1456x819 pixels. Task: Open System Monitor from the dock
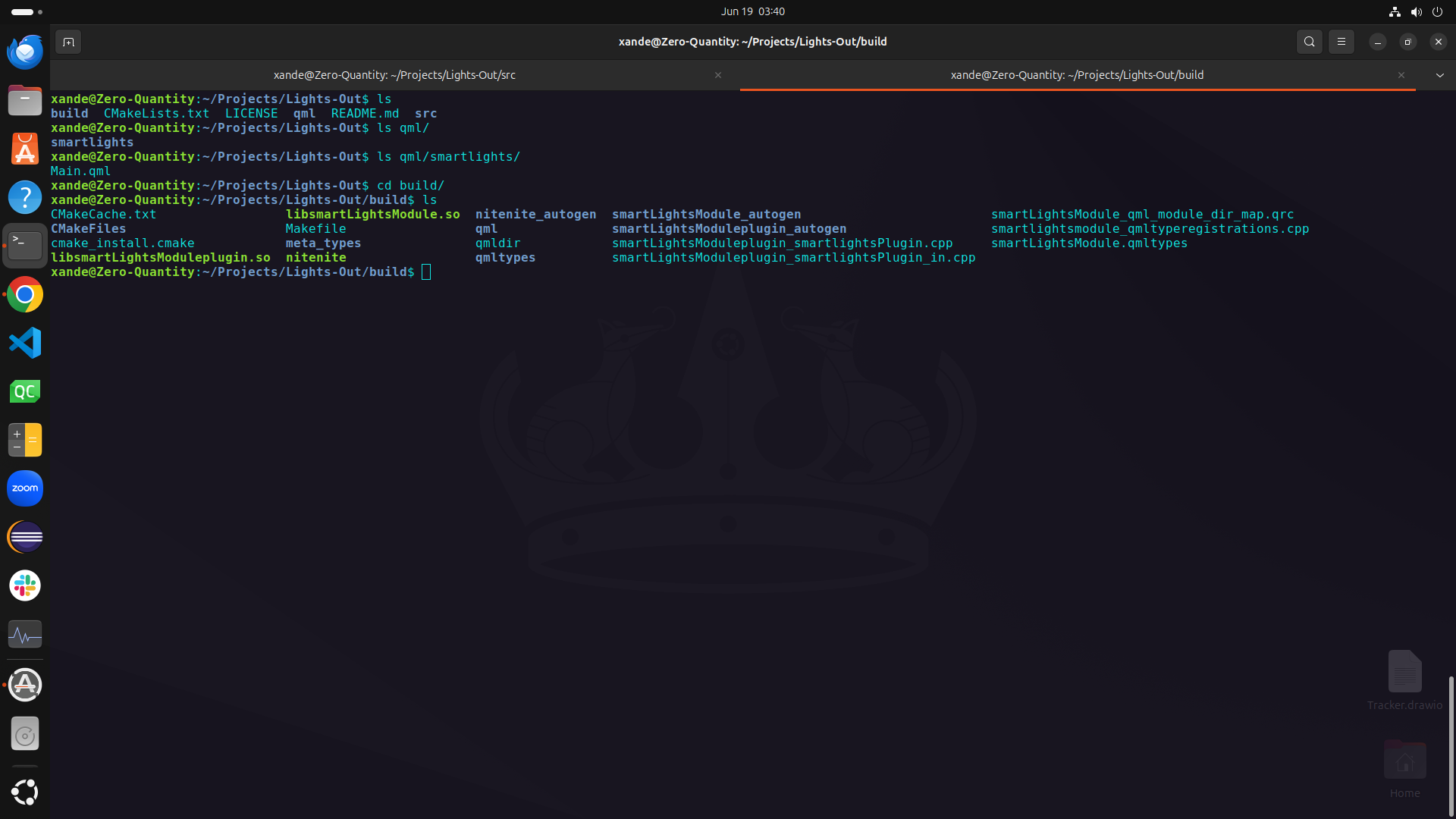(x=25, y=634)
